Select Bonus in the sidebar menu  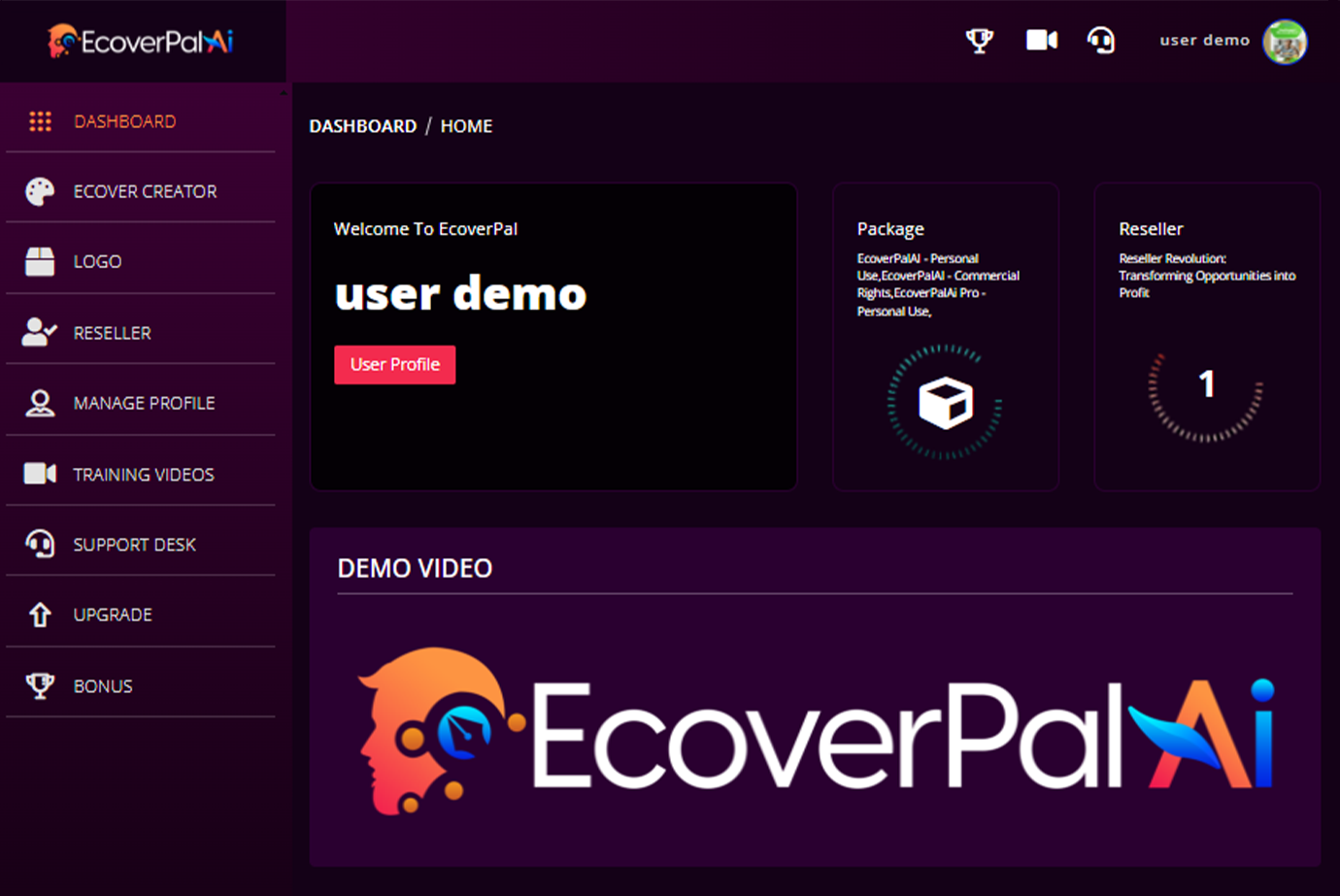point(102,686)
